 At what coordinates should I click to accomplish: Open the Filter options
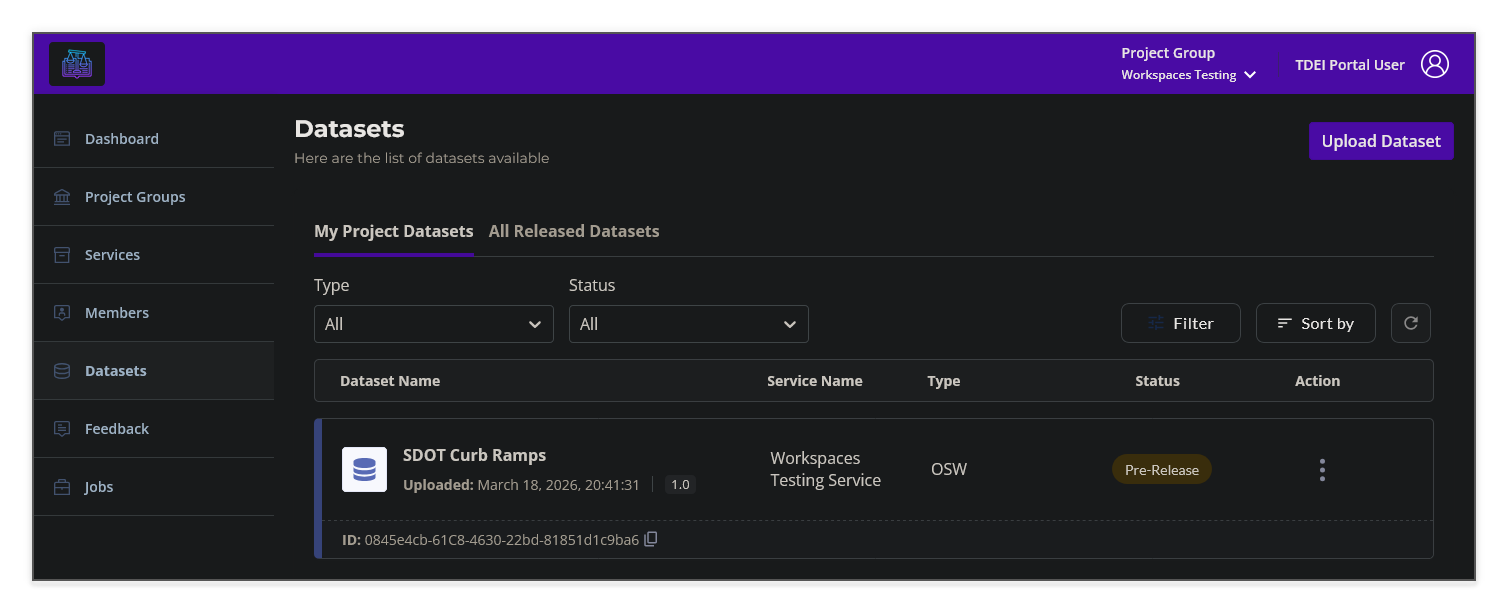coord(1180,323)
